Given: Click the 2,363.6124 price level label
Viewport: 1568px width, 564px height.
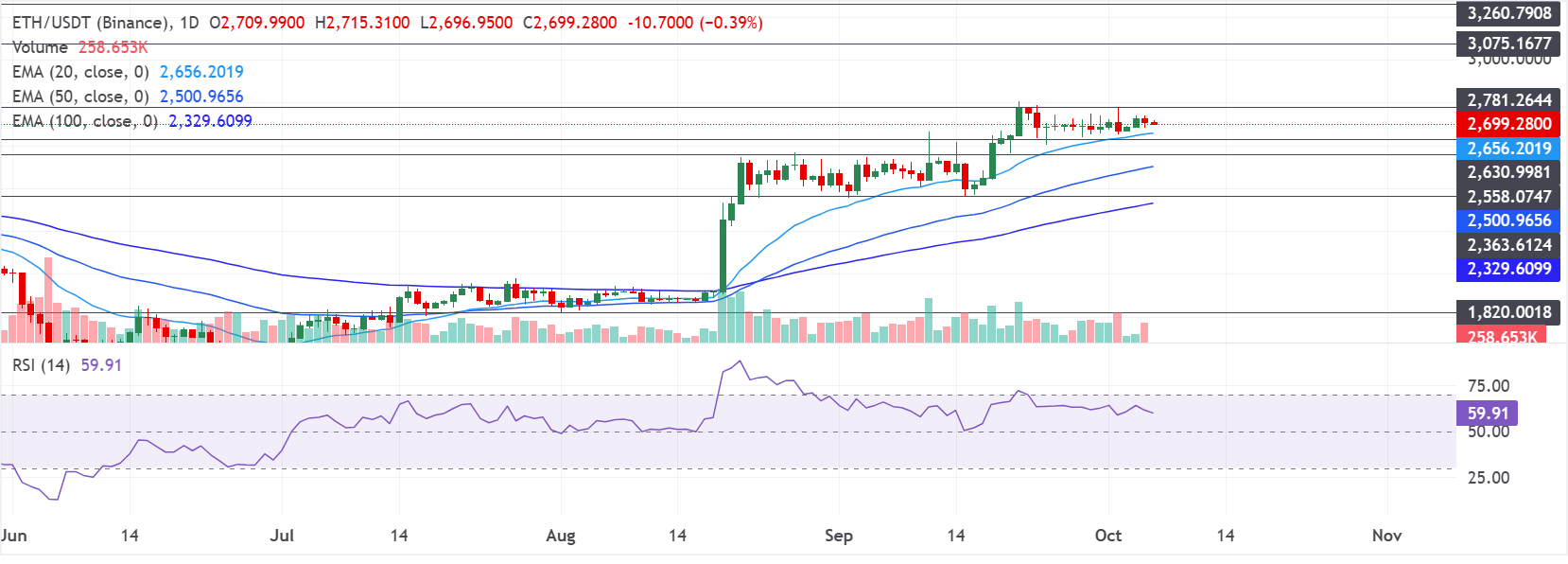Looking at the screenshot, I should pos(1509,245).
